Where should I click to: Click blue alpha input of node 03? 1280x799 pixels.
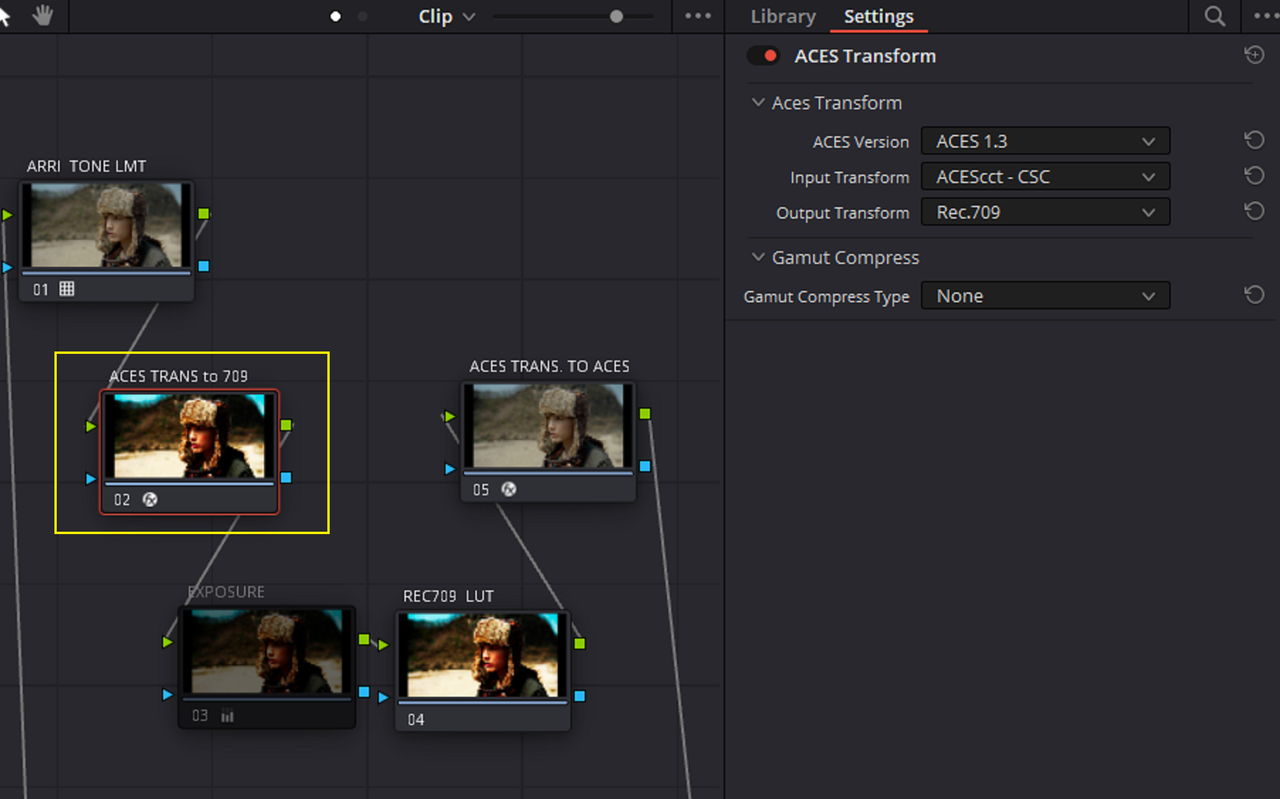(x=168, y=695)
